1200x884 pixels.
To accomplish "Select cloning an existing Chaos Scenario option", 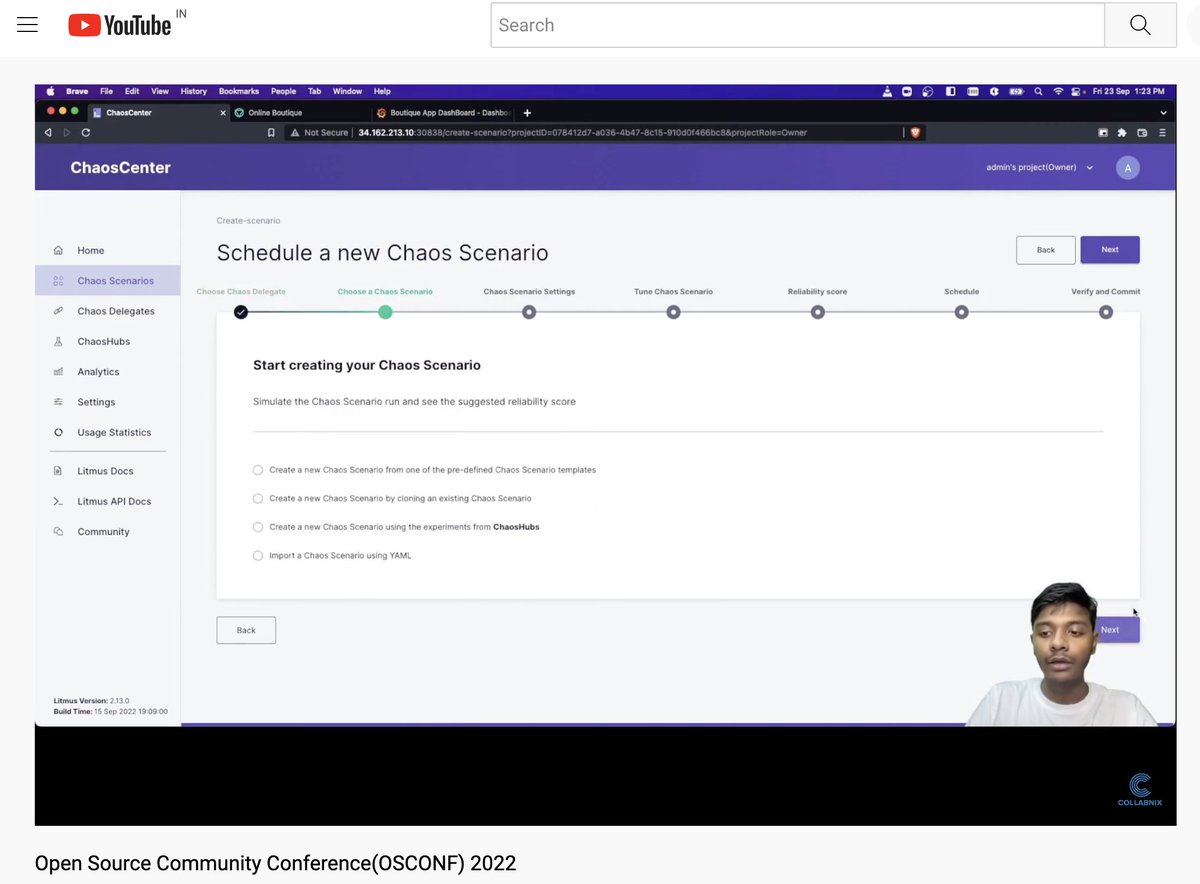I will pyautogui.click(x=258, y=498).
